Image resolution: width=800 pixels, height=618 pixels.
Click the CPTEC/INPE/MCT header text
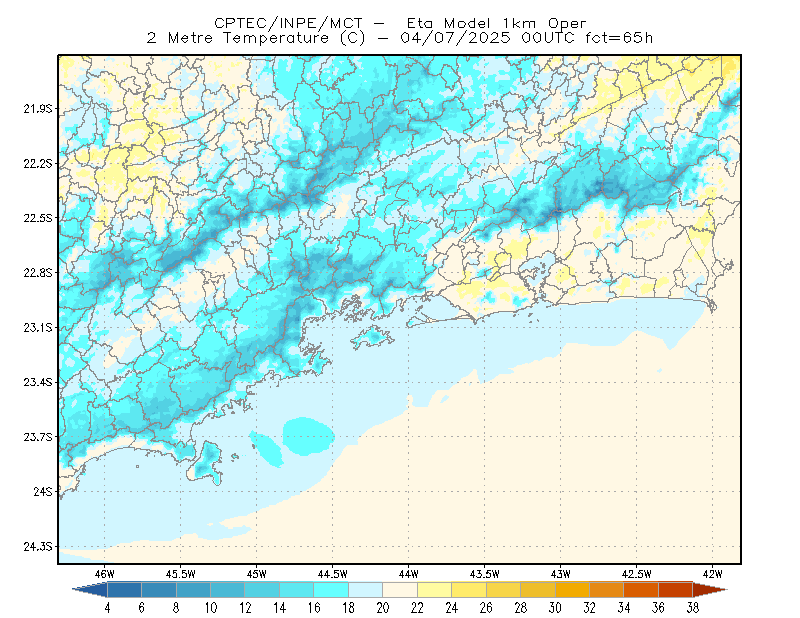pyautogui.click(x=288, y=23)
